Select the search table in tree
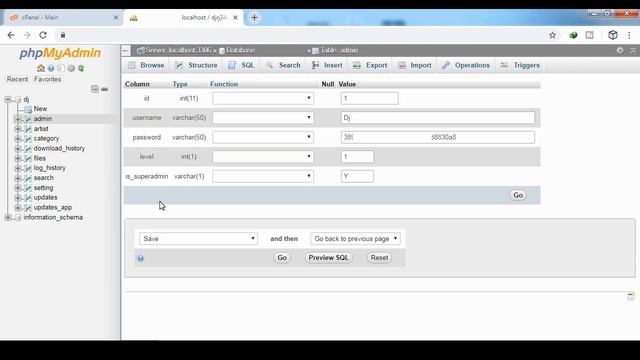Image resolution: width=640 pixels, height=360 pixels. click(43, 178)
